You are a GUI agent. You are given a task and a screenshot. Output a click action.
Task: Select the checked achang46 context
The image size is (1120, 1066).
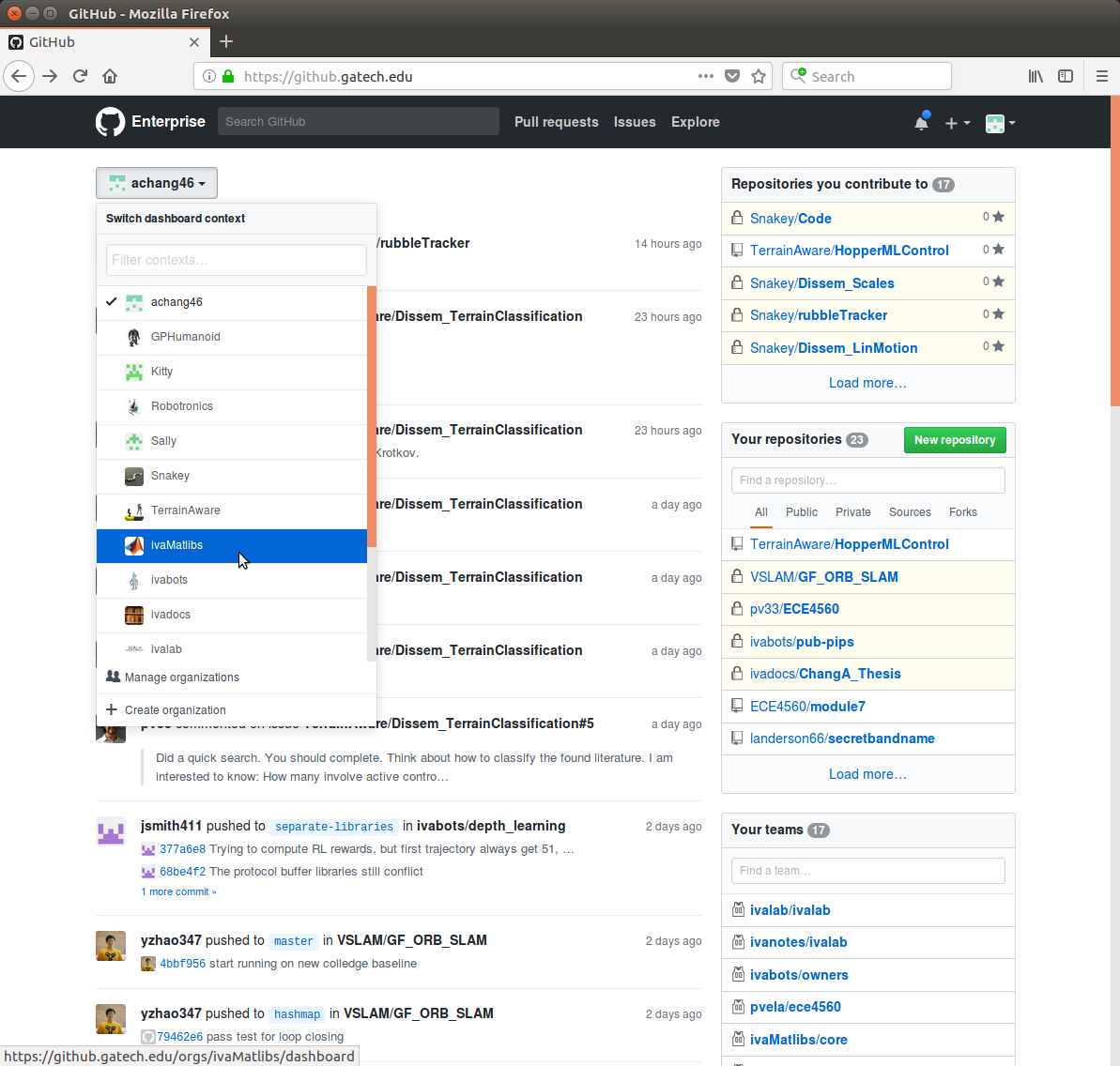click(x=176, y=302)
